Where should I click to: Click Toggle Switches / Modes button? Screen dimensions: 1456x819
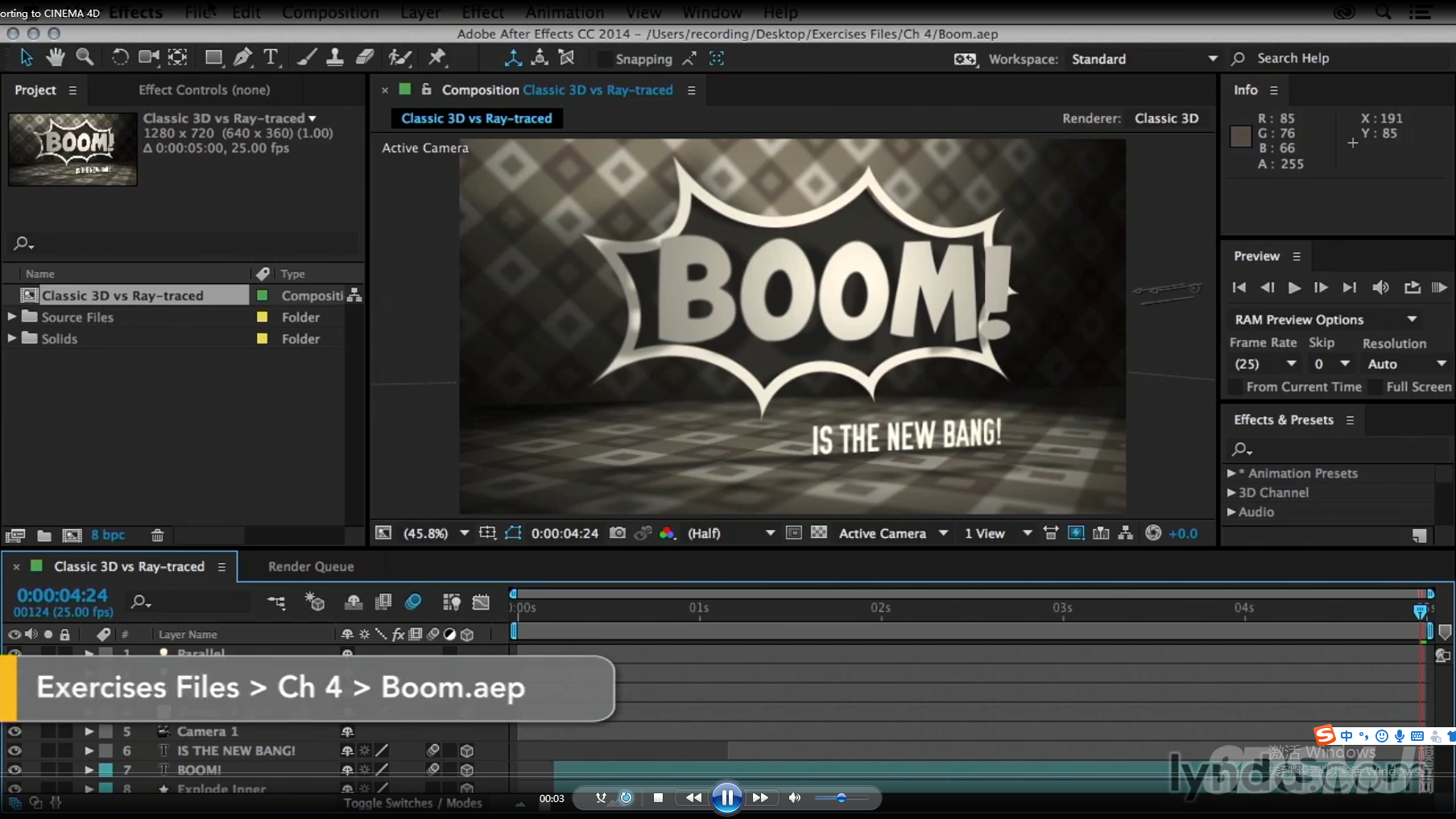pos(412,803)
